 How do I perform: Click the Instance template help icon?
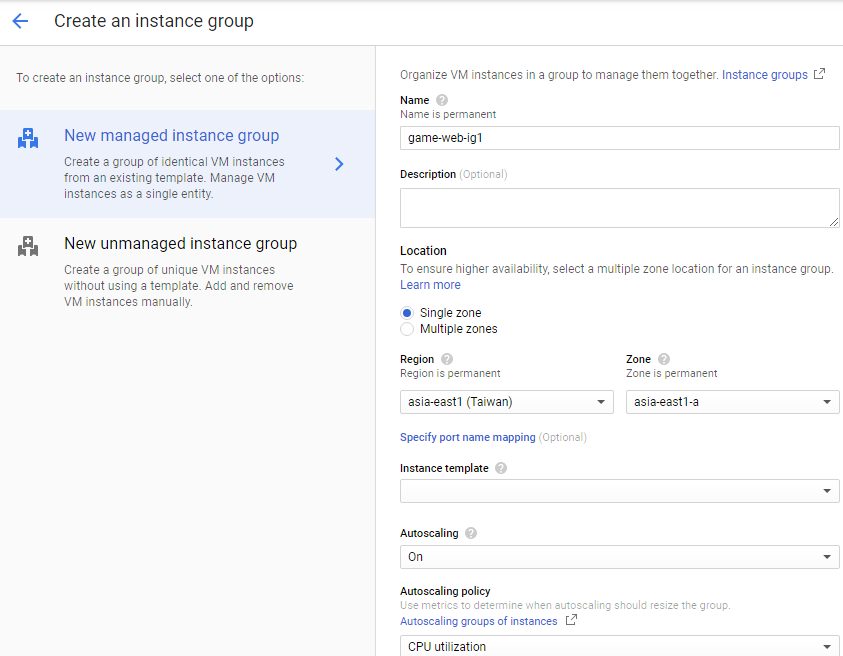(501, 468)
